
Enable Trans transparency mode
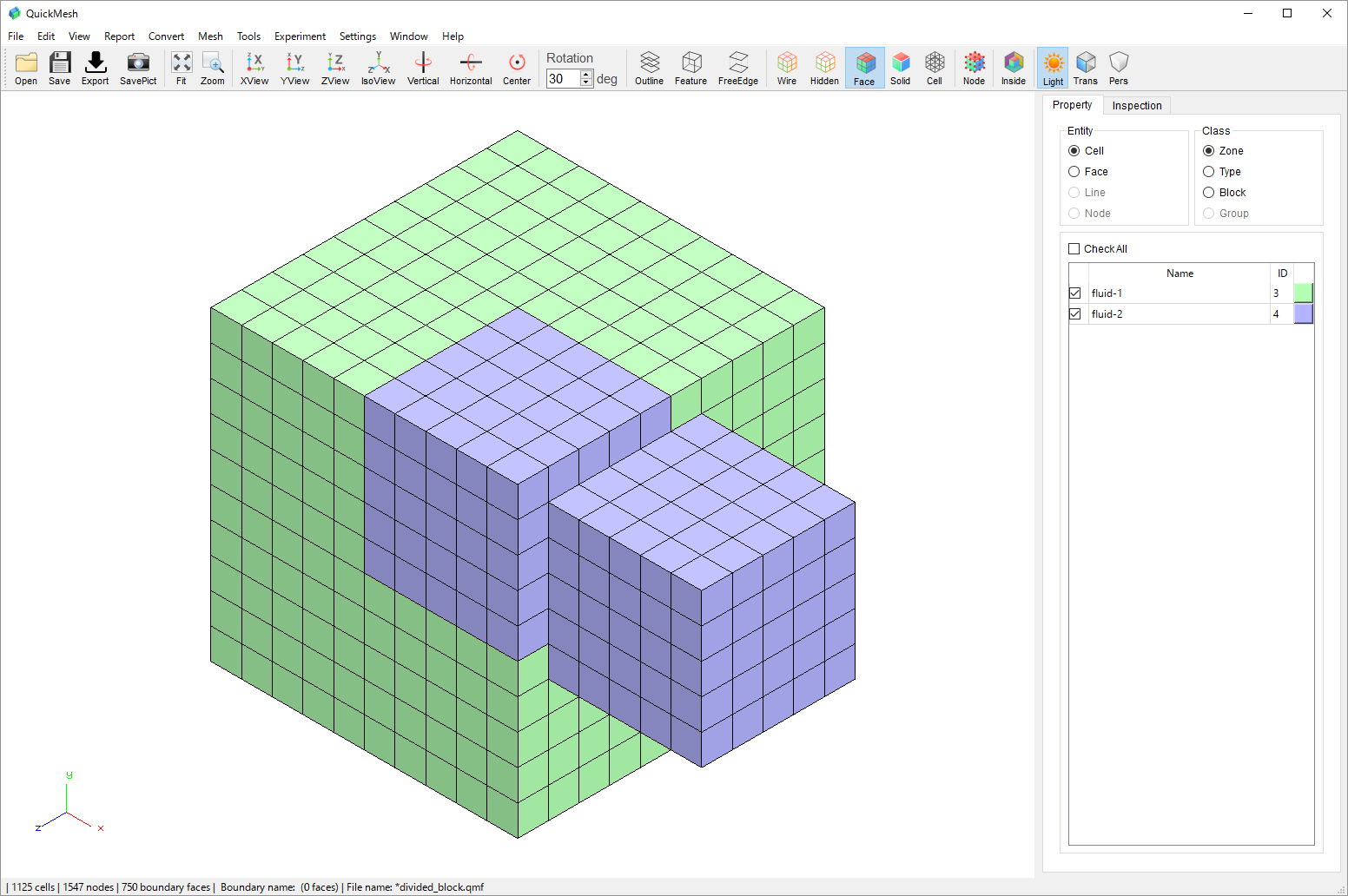pyautogui.click(x=1086, y=68)
